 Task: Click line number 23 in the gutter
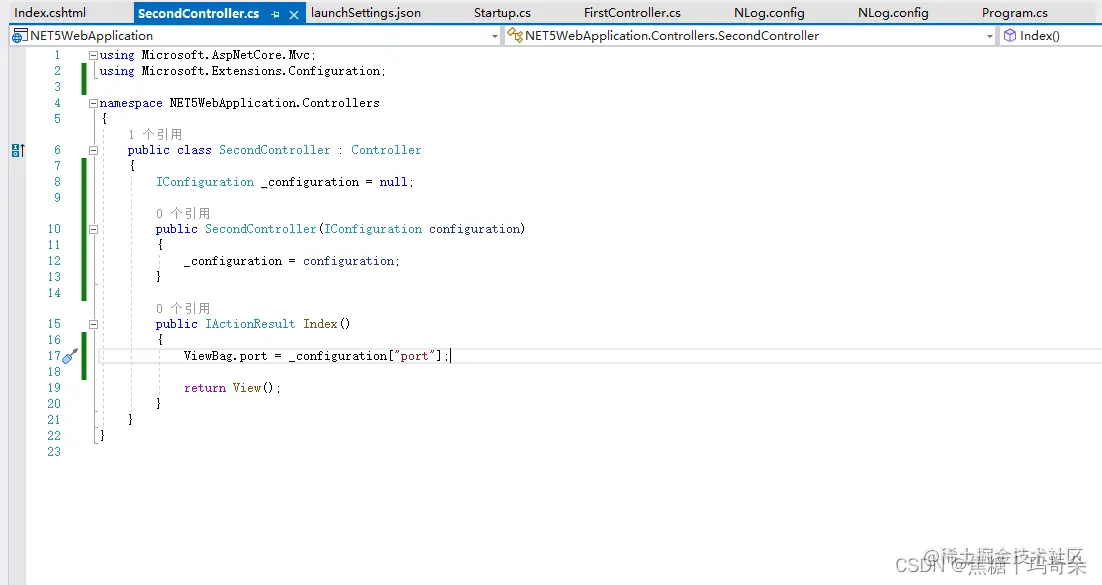pos(54,451)
